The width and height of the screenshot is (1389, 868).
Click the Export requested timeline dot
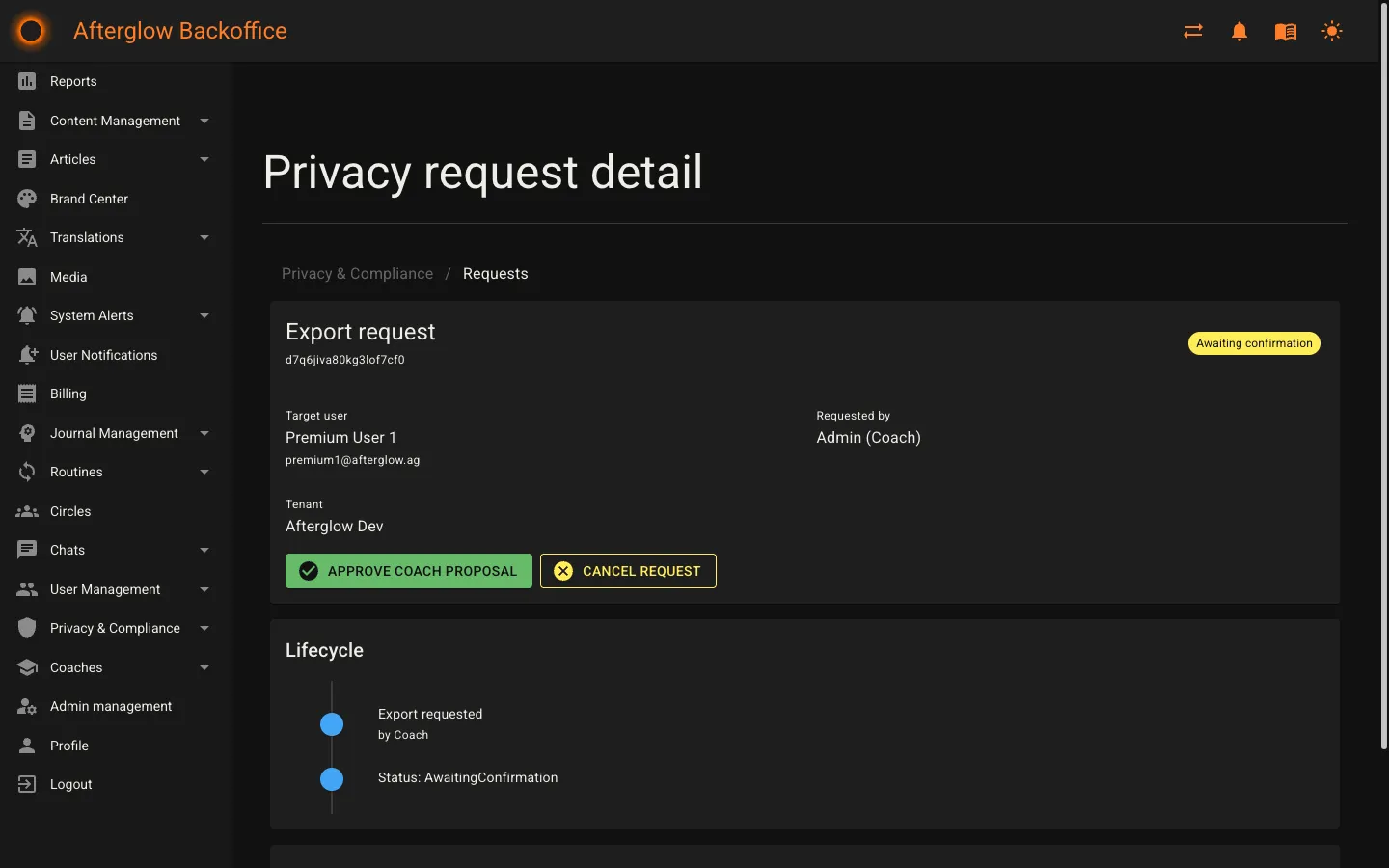(x=332, y=724)
